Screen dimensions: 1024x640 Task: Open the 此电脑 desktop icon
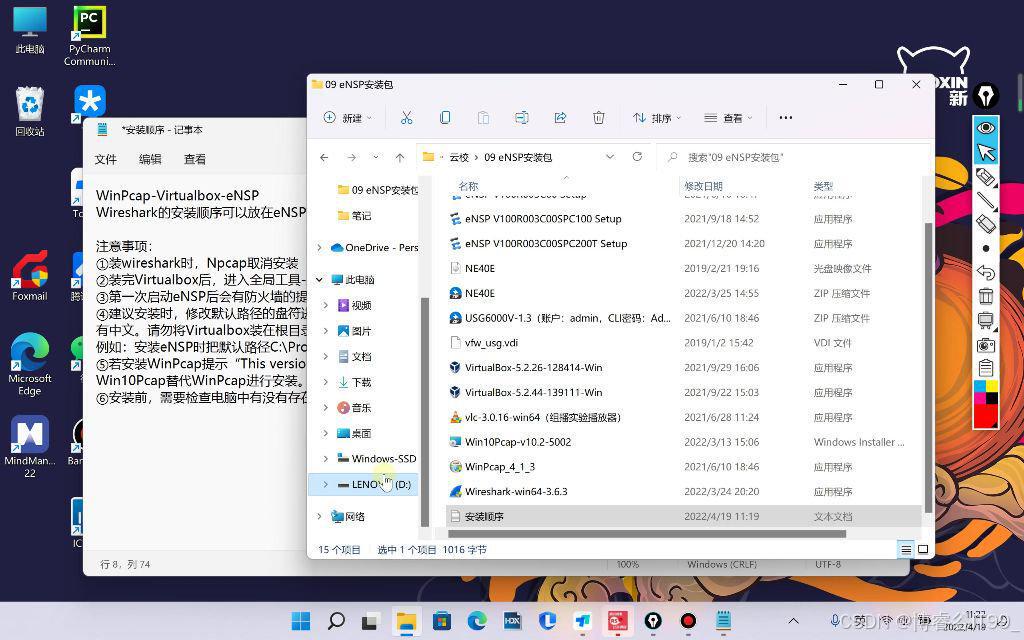pos(29,31)
